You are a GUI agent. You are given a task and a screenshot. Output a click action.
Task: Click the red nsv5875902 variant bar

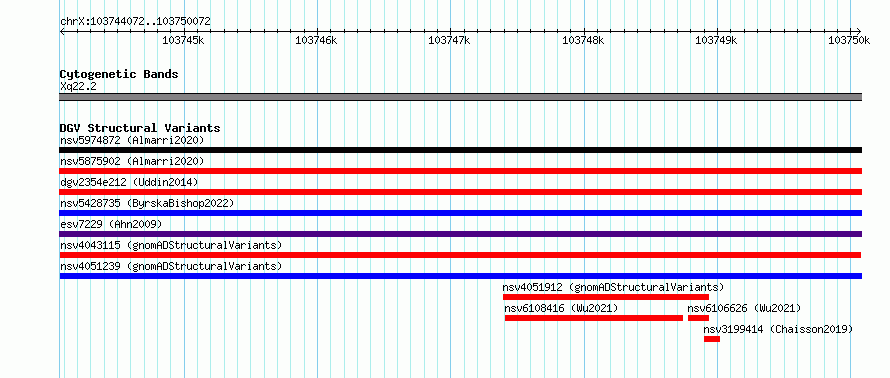(460, 171)
